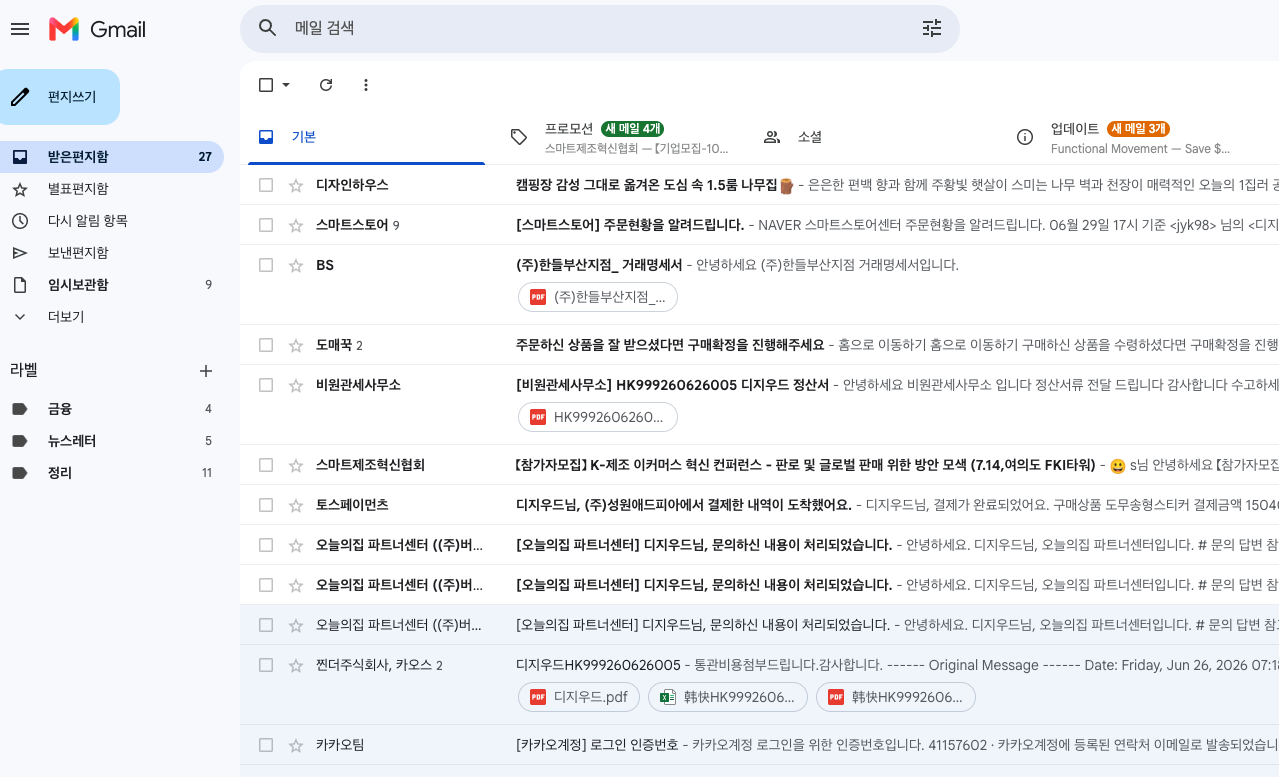Image resolution: width=1279 pixels, height=777 pixels.
Task: Select the 비원관세사무소 email checkbox
Action: click(266, 385)
